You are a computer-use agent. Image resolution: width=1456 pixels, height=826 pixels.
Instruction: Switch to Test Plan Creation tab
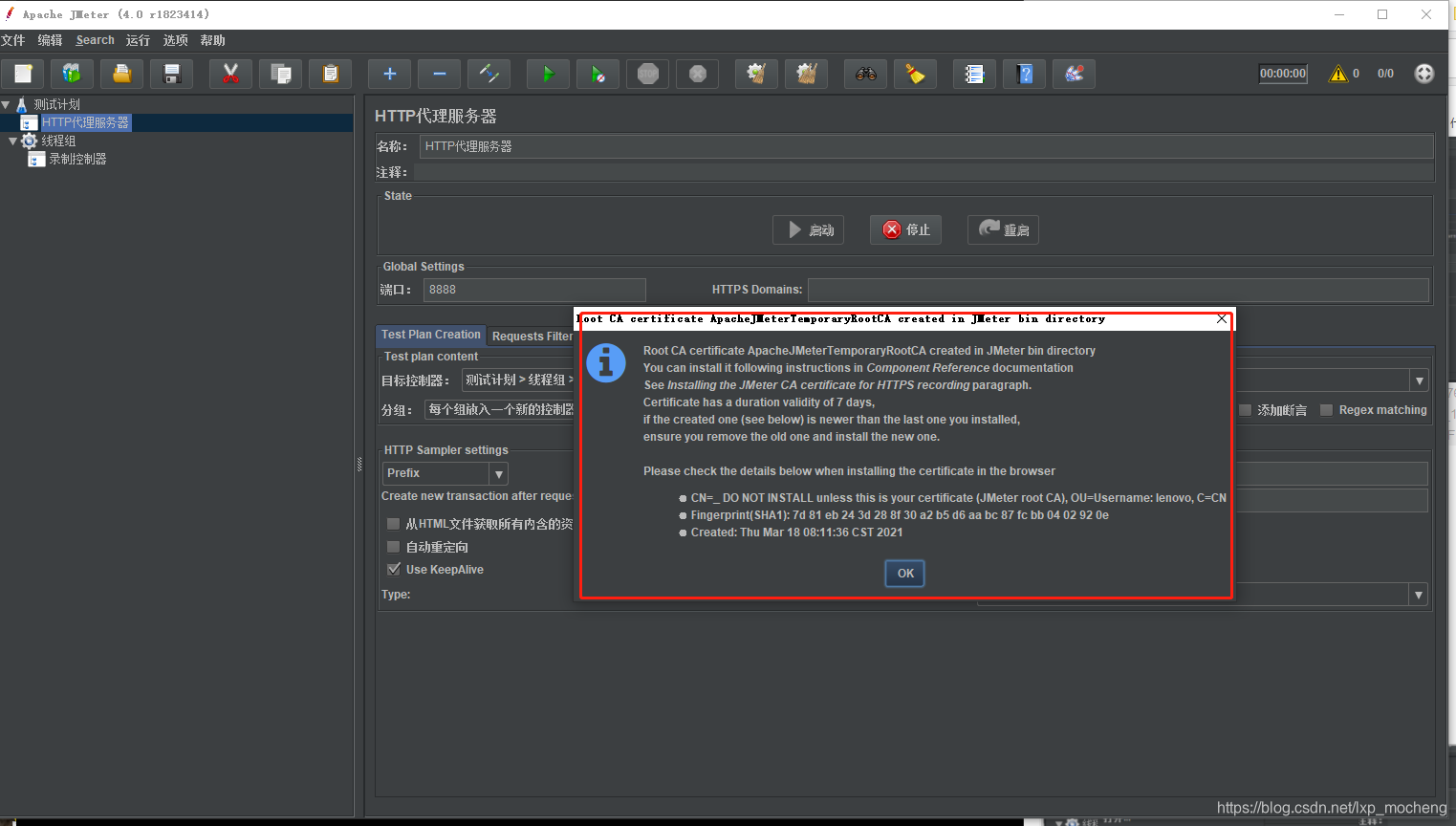[431, 335]
